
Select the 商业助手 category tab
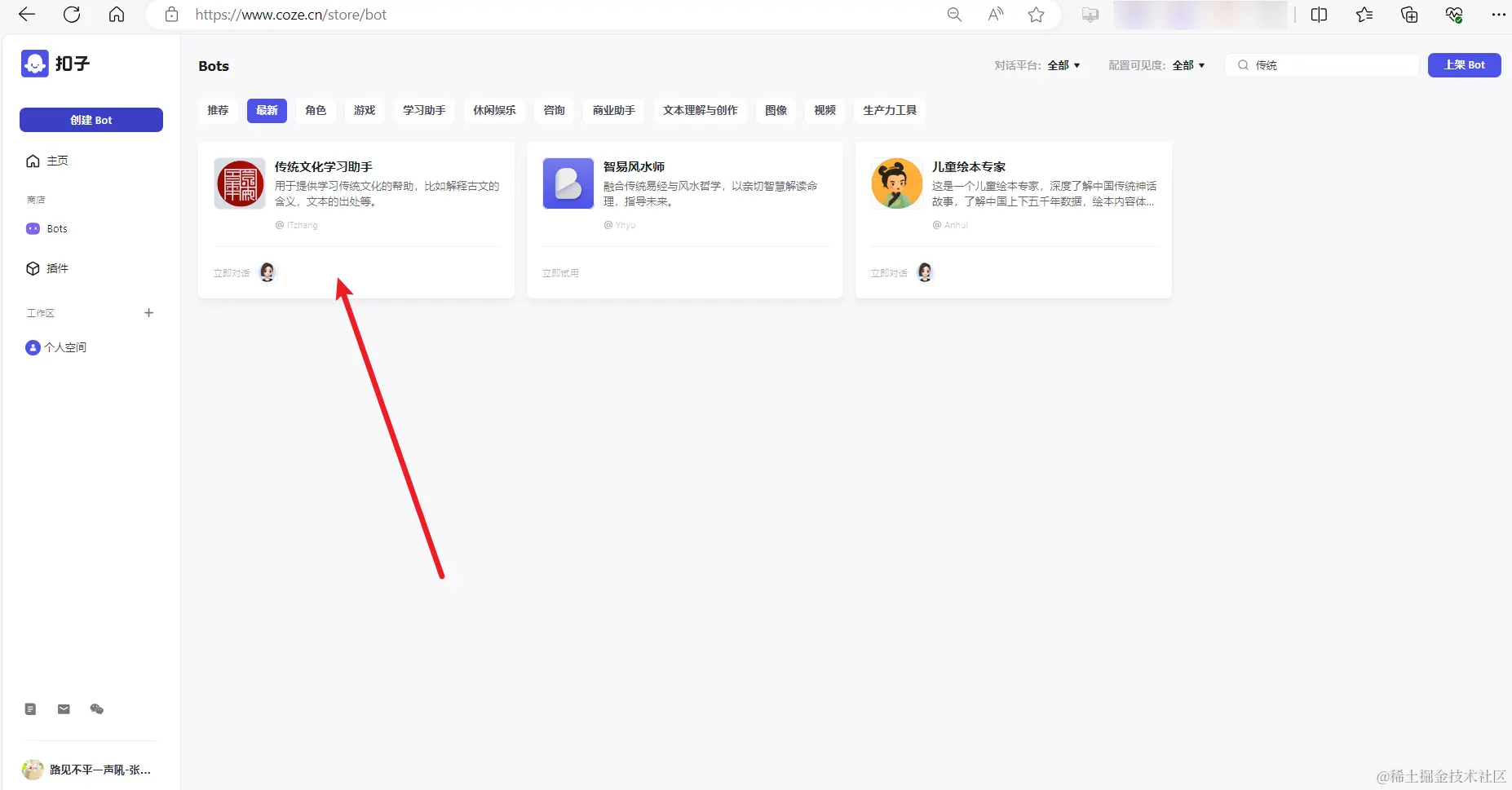point(614,111)
